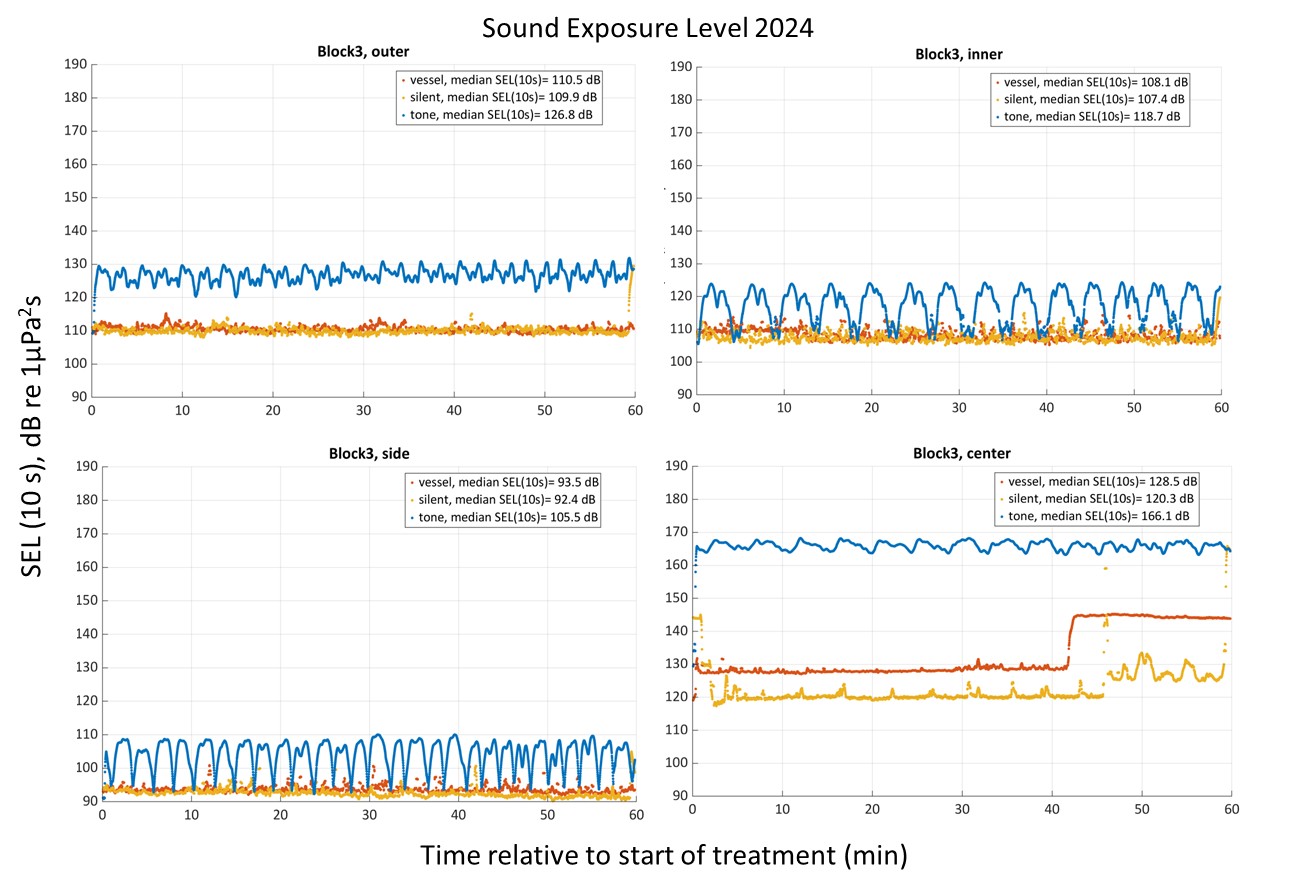Select the silent 107.4 dB legend entry
The image size is (1298, 891).
click(x=1091, y=99)
